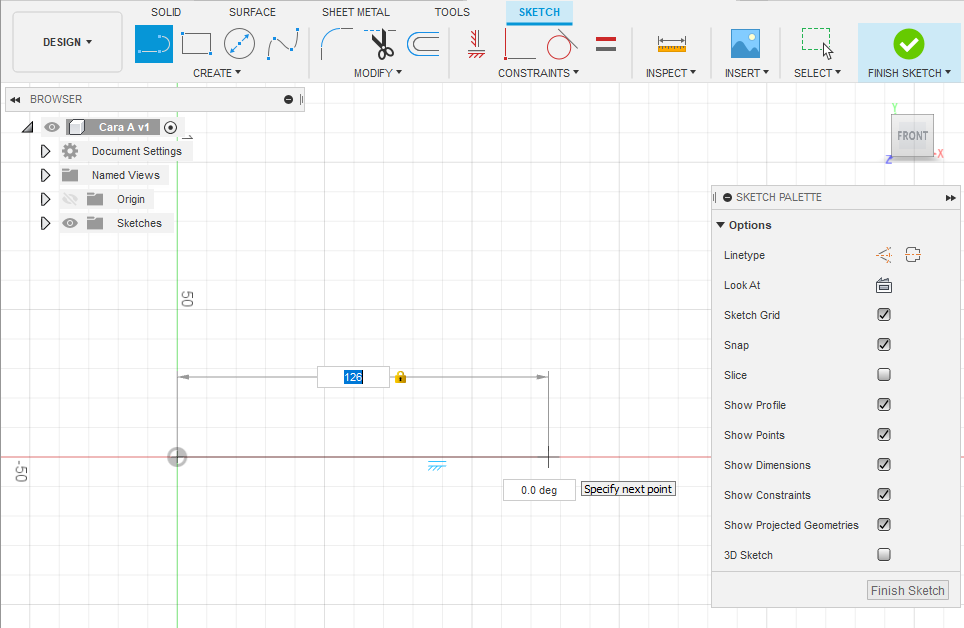Collapse the Cara A v1 root node
Image resolution: width=964 pixels, height=628 pixels.
coord(27,127)
